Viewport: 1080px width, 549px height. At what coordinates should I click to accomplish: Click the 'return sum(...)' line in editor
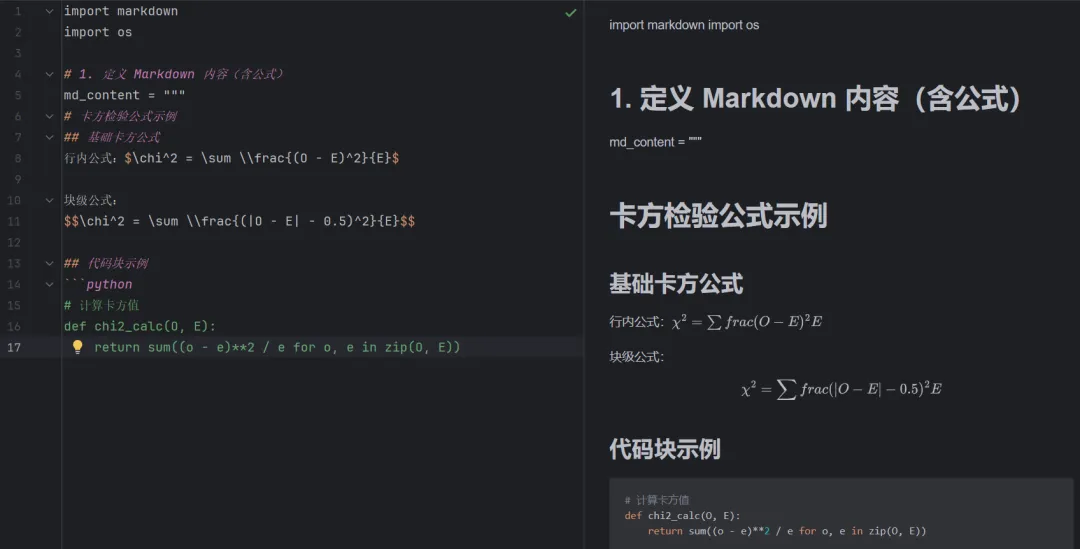pyautogui.click(x=277, y=347)
